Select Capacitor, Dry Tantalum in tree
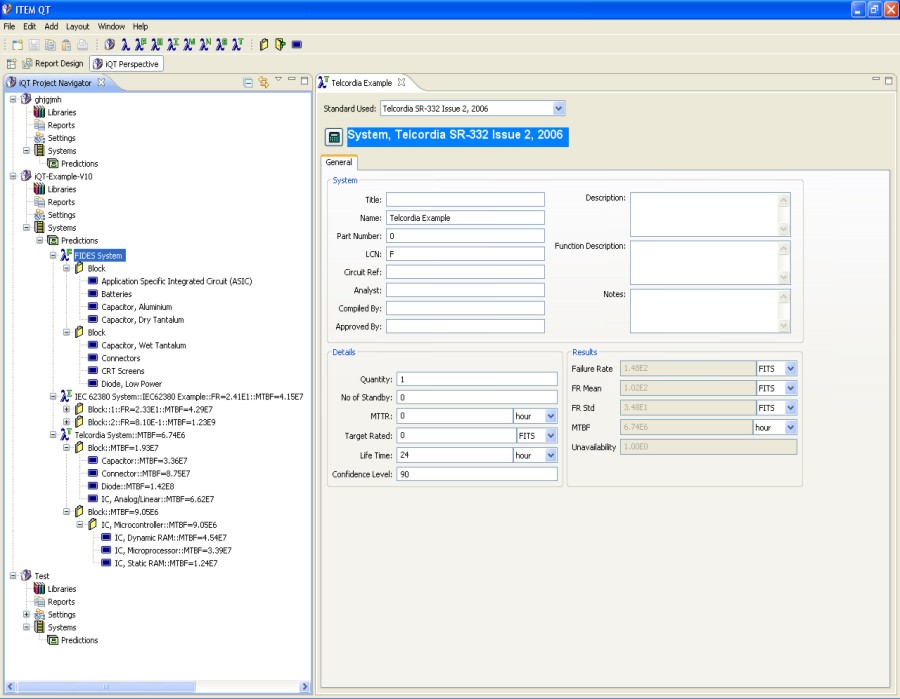 [x=142, y=320]
